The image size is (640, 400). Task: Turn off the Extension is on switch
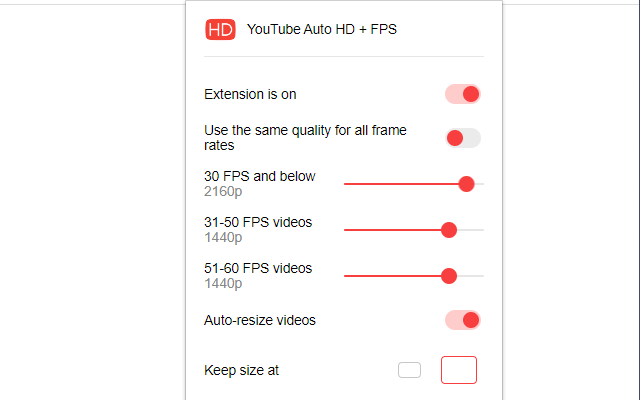click(x=463, y=94)
